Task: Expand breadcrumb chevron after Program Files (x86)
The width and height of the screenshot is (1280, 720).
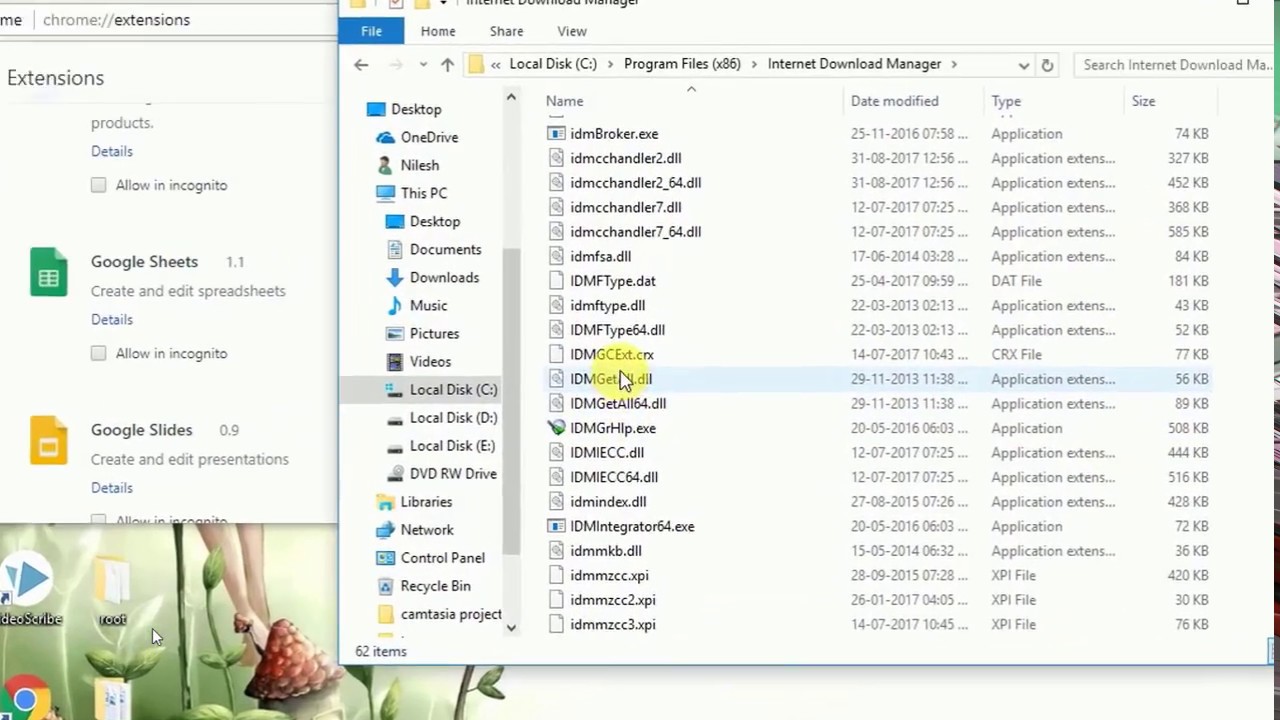Action: tap(754, 64)
